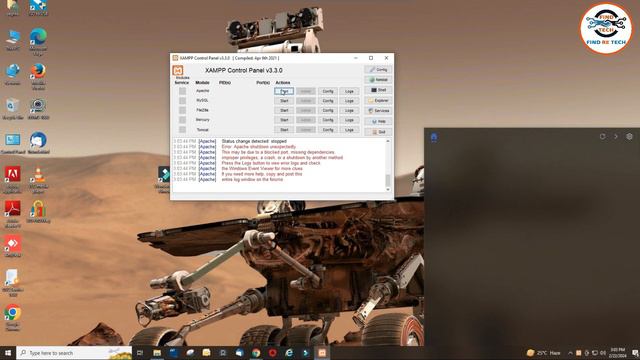Open Help in the XAMPP side buttons
This screenshot has height=360, width=640.
click(x=378, y=122)
